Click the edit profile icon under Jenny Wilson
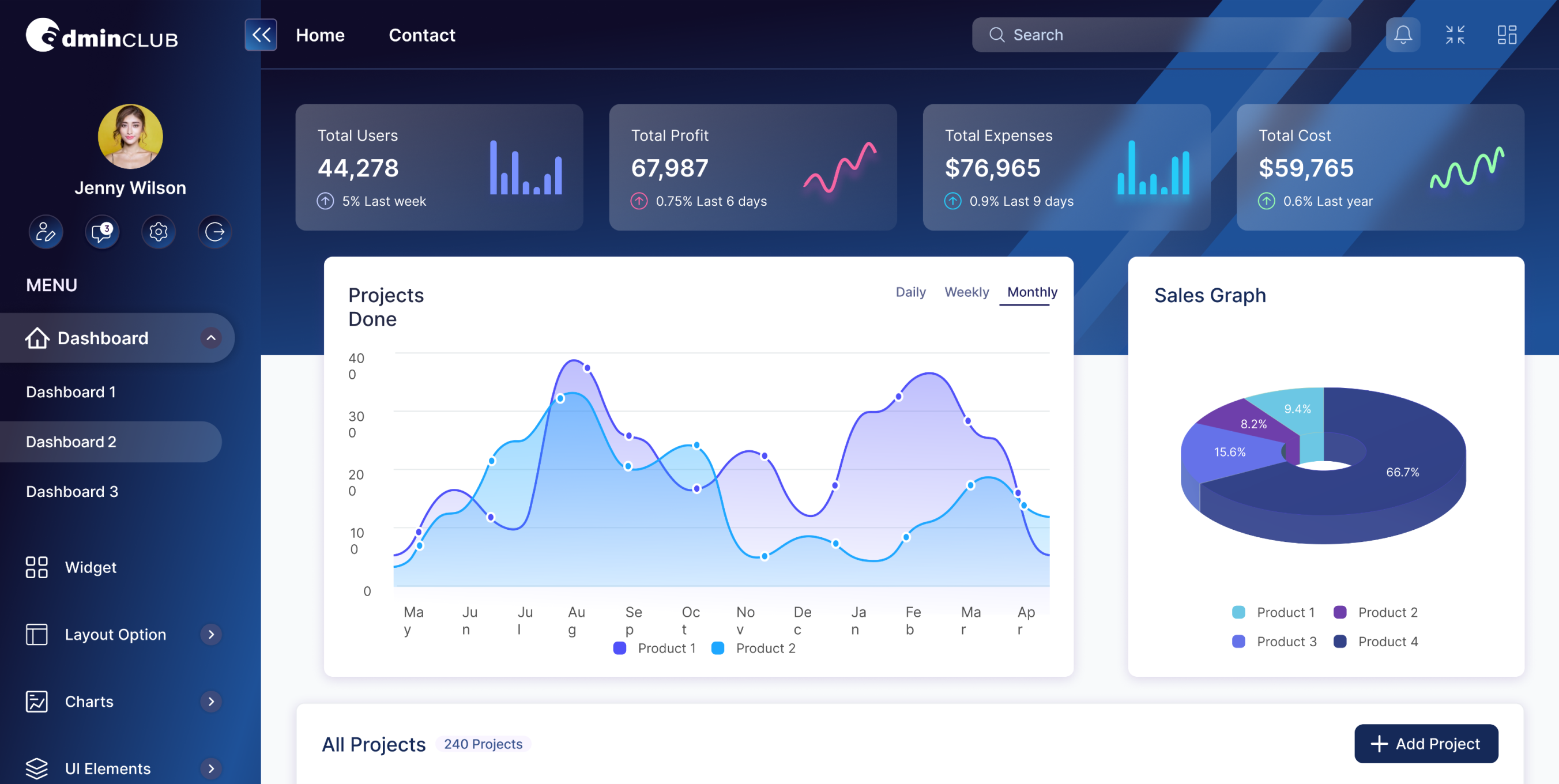1559x784 pixels. click(x=46, y=232)
